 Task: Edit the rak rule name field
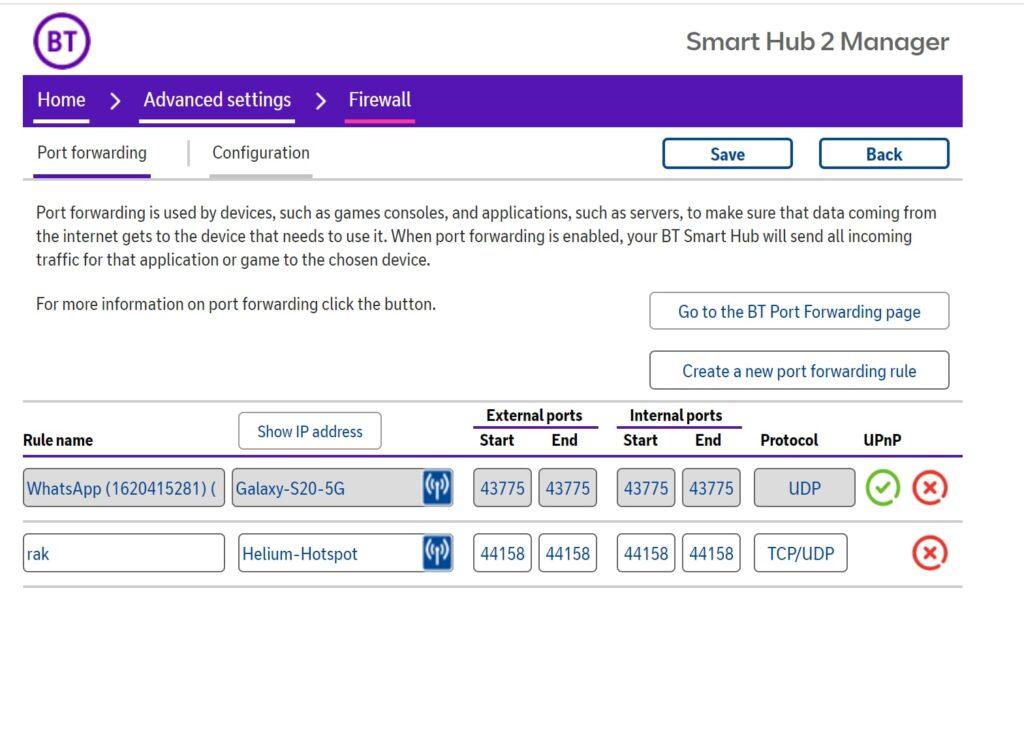click(x=123, y=553)
